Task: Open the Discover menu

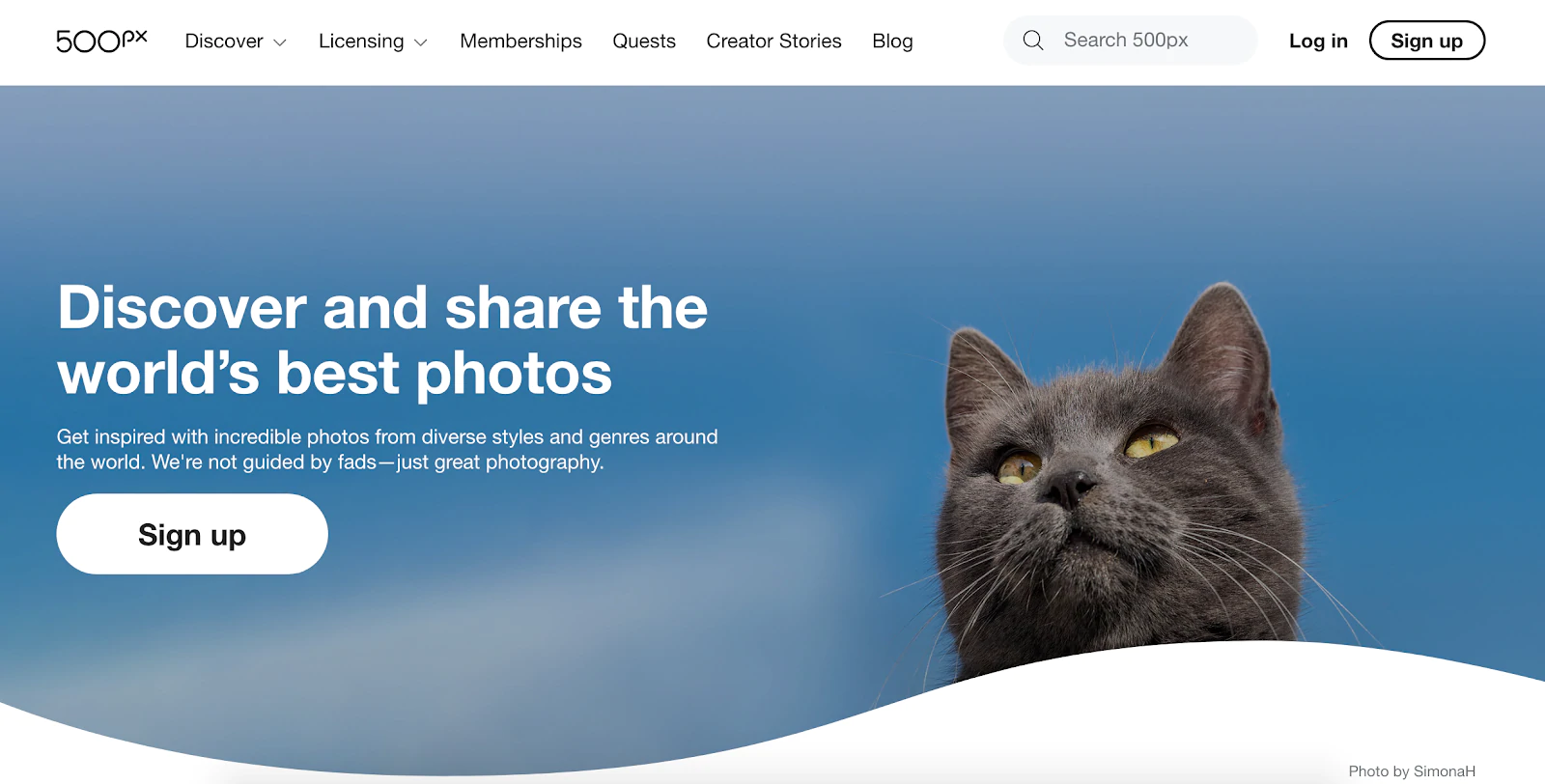Action: pyautogui.click(x=224, y=42)
